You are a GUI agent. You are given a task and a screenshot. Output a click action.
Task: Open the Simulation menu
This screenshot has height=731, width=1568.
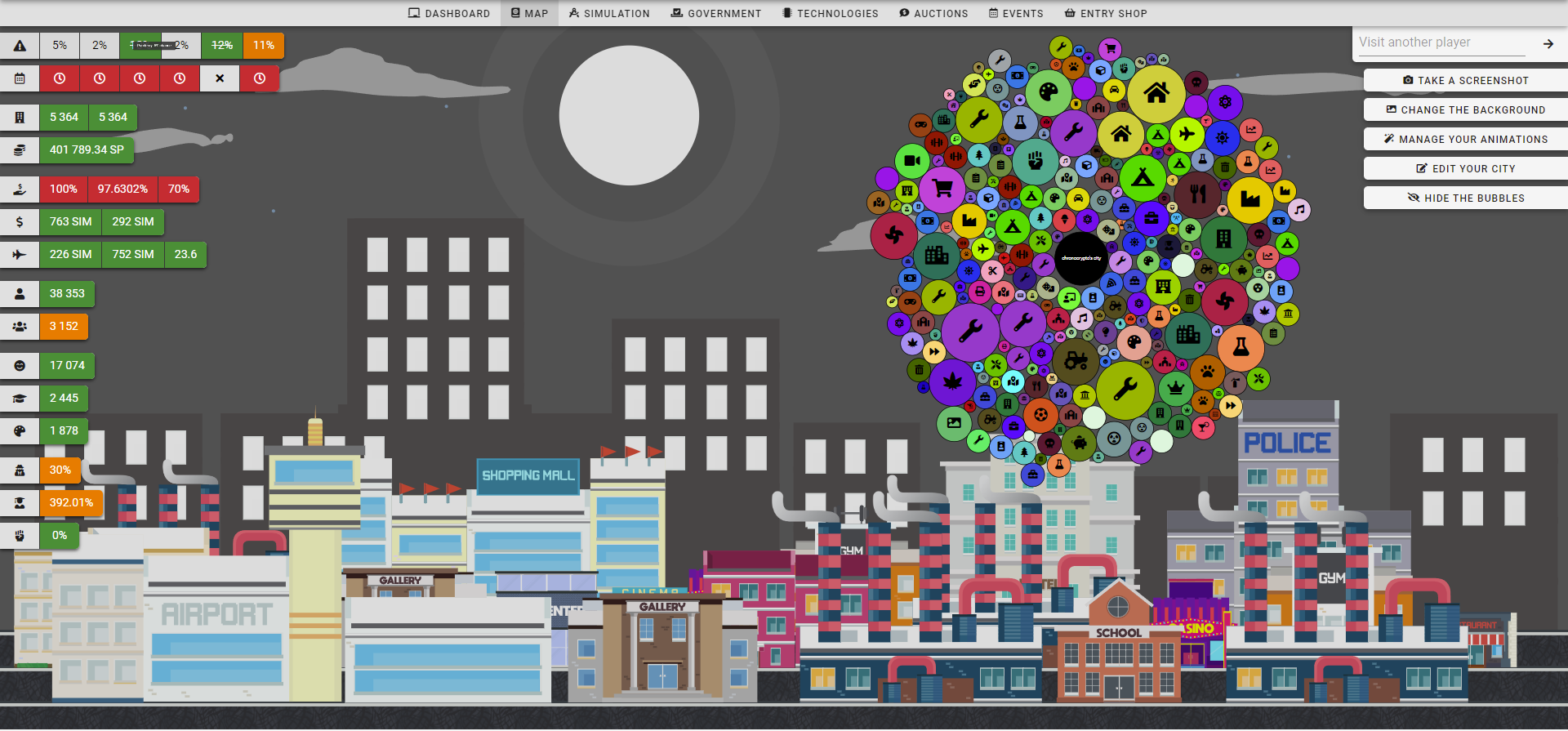coord(609,13)
